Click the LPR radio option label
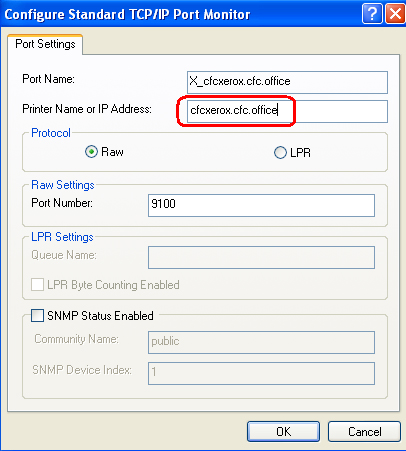 [x=300, y=153]
